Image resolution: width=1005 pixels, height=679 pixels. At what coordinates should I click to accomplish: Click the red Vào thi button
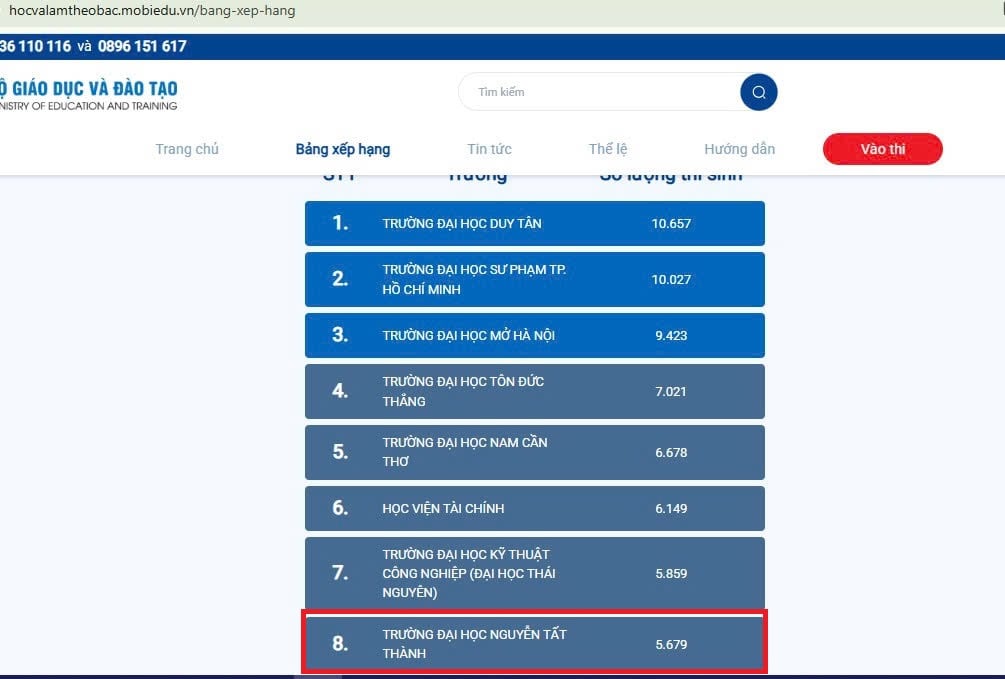pyautogui.click(x=883, y=149)
